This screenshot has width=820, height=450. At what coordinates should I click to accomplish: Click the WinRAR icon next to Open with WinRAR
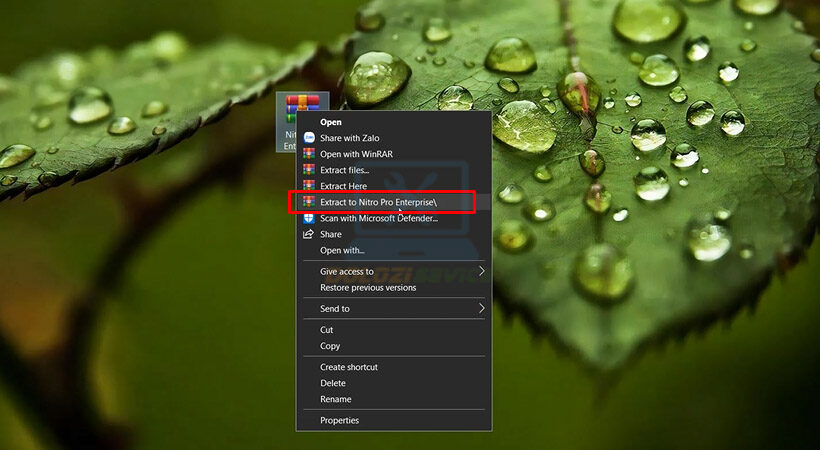click(309, 154)
